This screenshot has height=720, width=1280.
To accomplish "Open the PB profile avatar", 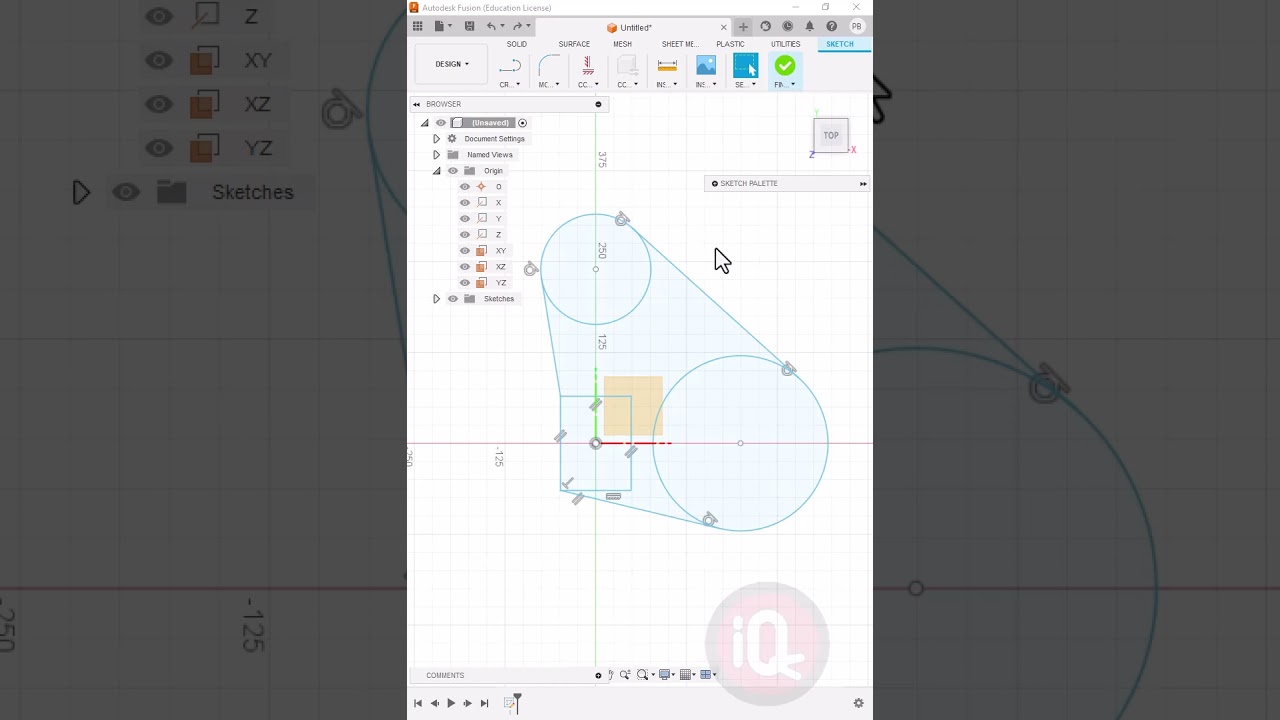I will pos(857,26).
